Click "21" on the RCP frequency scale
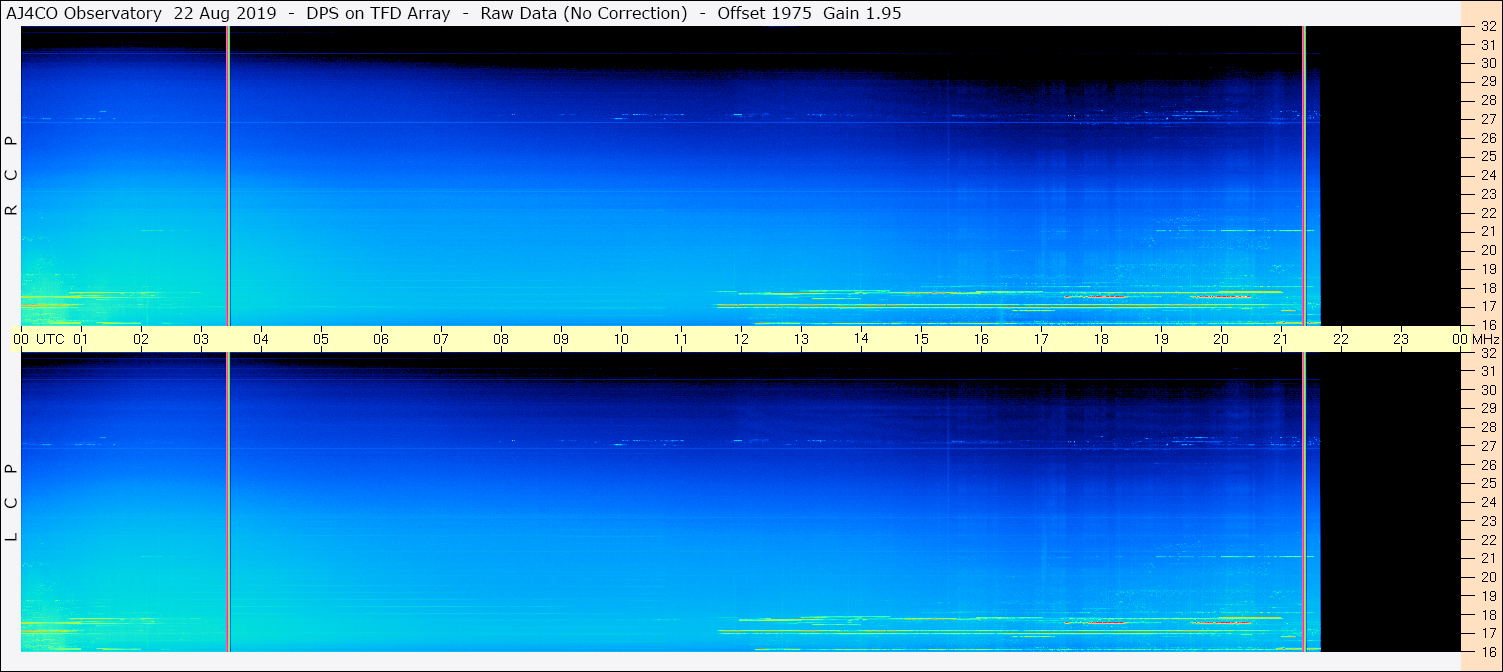The height and width of the screenshot is (672, 1503). coord(1487,231)
